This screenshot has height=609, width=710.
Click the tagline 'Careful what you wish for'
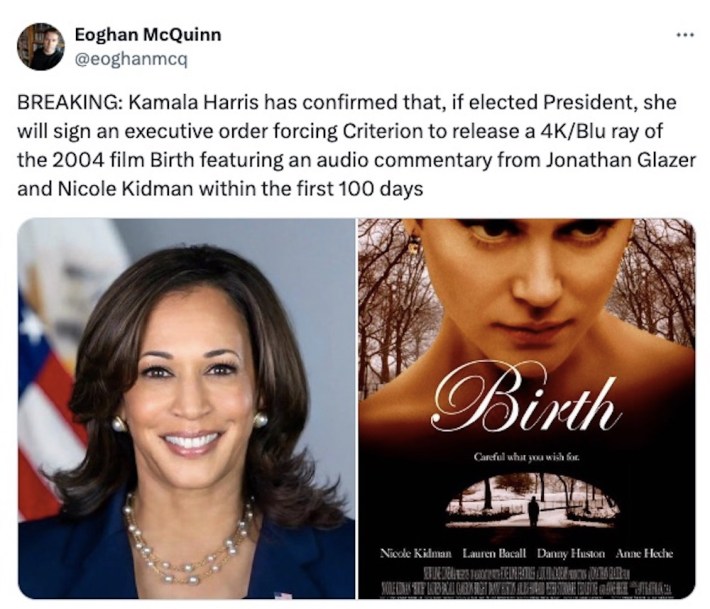(x=524, y=458)
